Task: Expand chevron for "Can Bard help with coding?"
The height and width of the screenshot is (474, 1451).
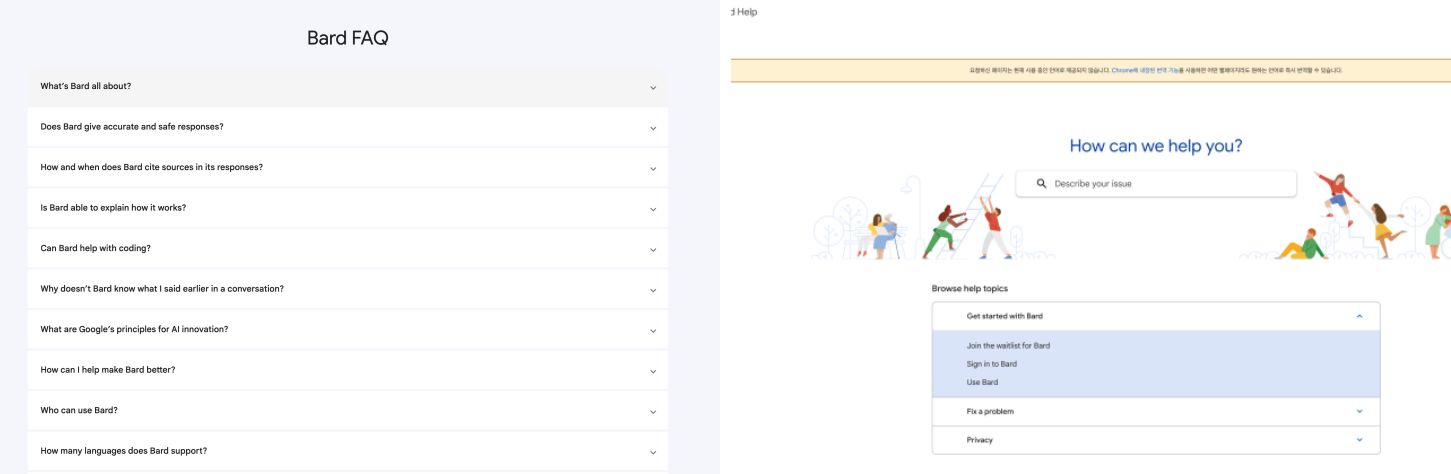Action: point(653,249)
